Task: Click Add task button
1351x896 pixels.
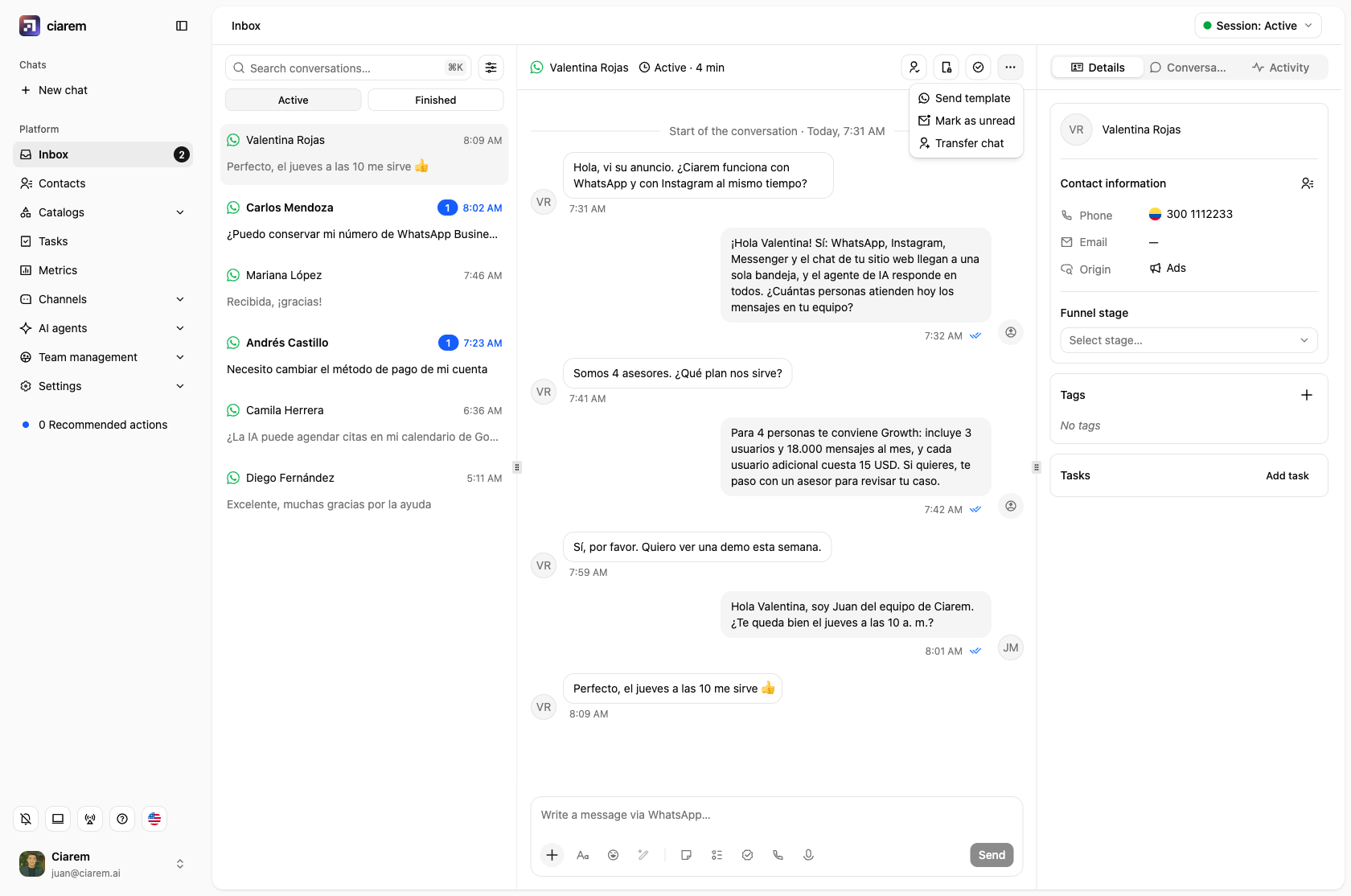Action: pos(1287,475)
